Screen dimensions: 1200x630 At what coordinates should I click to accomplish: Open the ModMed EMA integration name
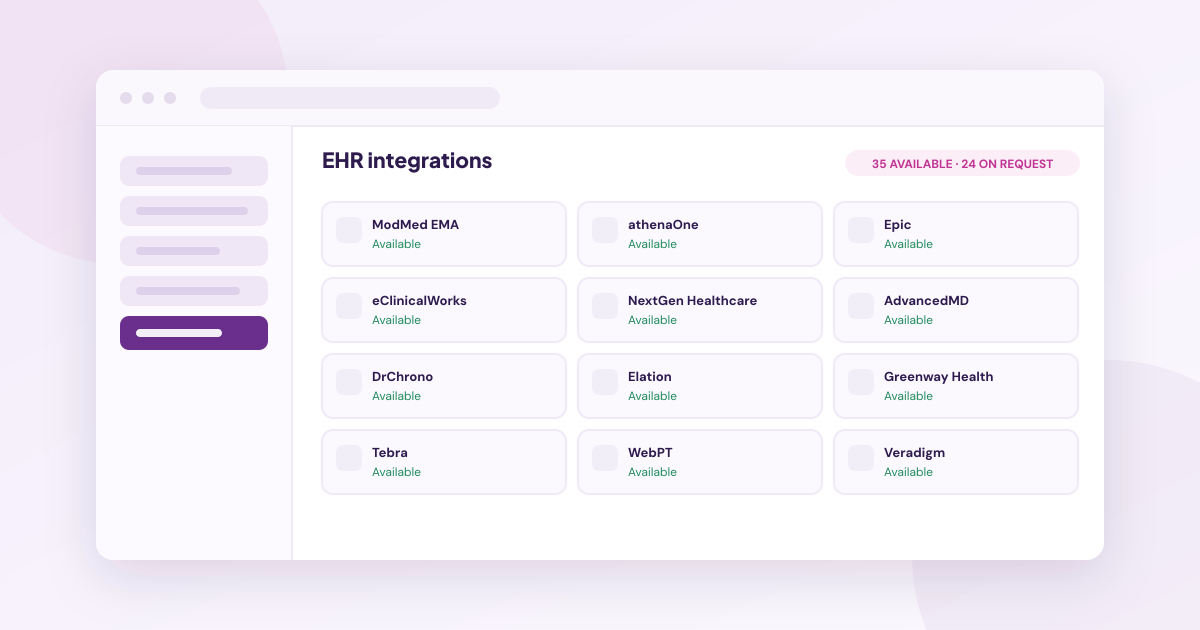coord(415,225)
